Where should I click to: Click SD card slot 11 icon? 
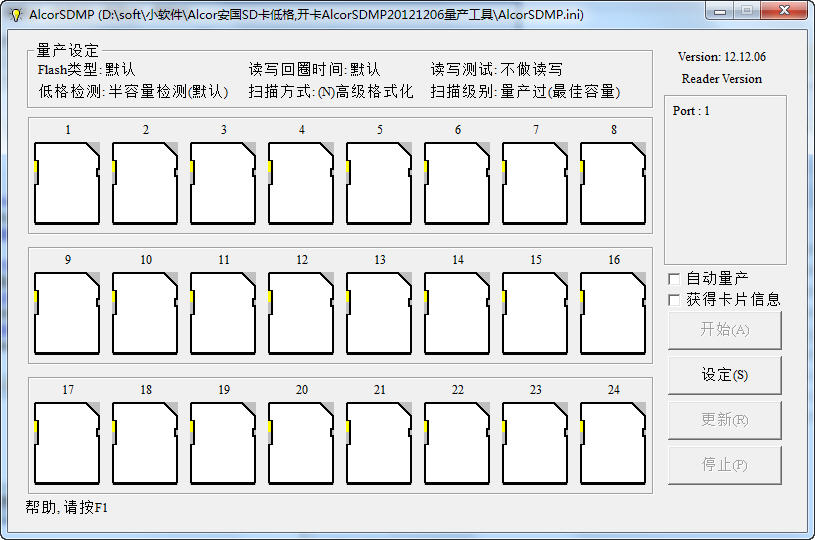pos(223,313)
